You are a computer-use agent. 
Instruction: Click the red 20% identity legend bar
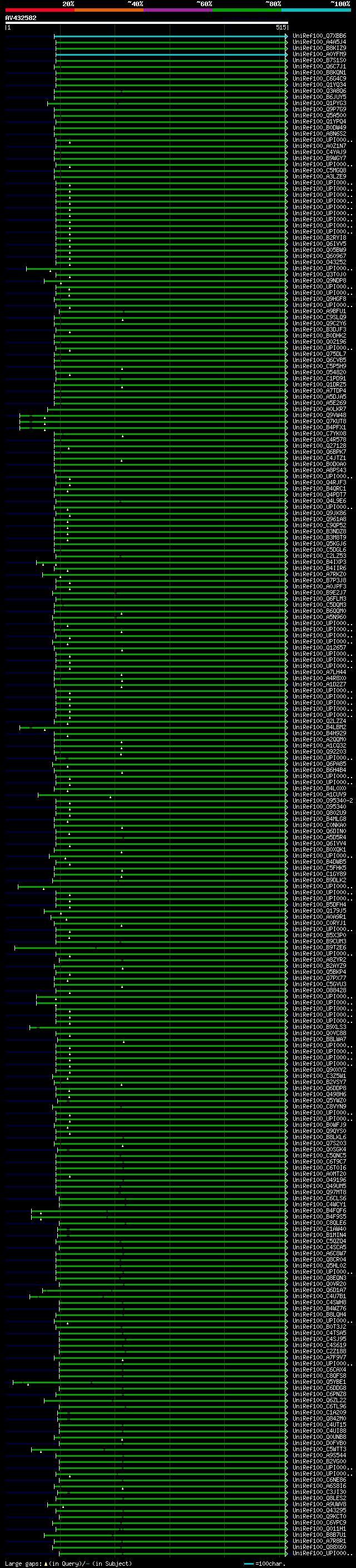[39, 11]
